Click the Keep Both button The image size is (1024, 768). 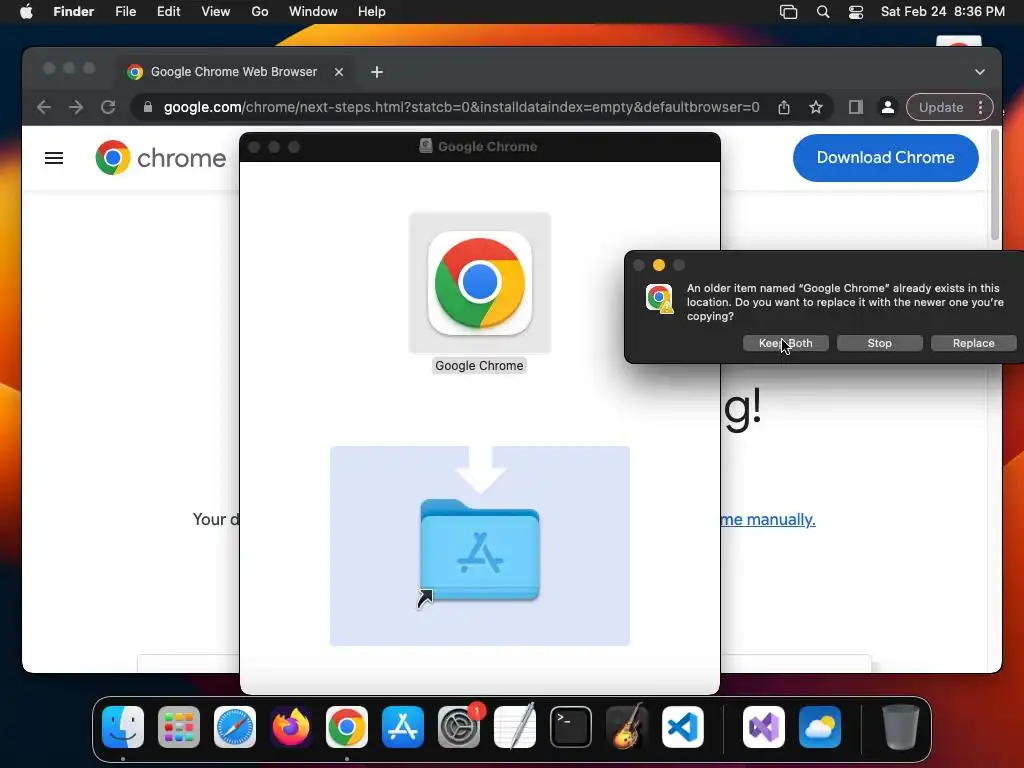point(786,343)
